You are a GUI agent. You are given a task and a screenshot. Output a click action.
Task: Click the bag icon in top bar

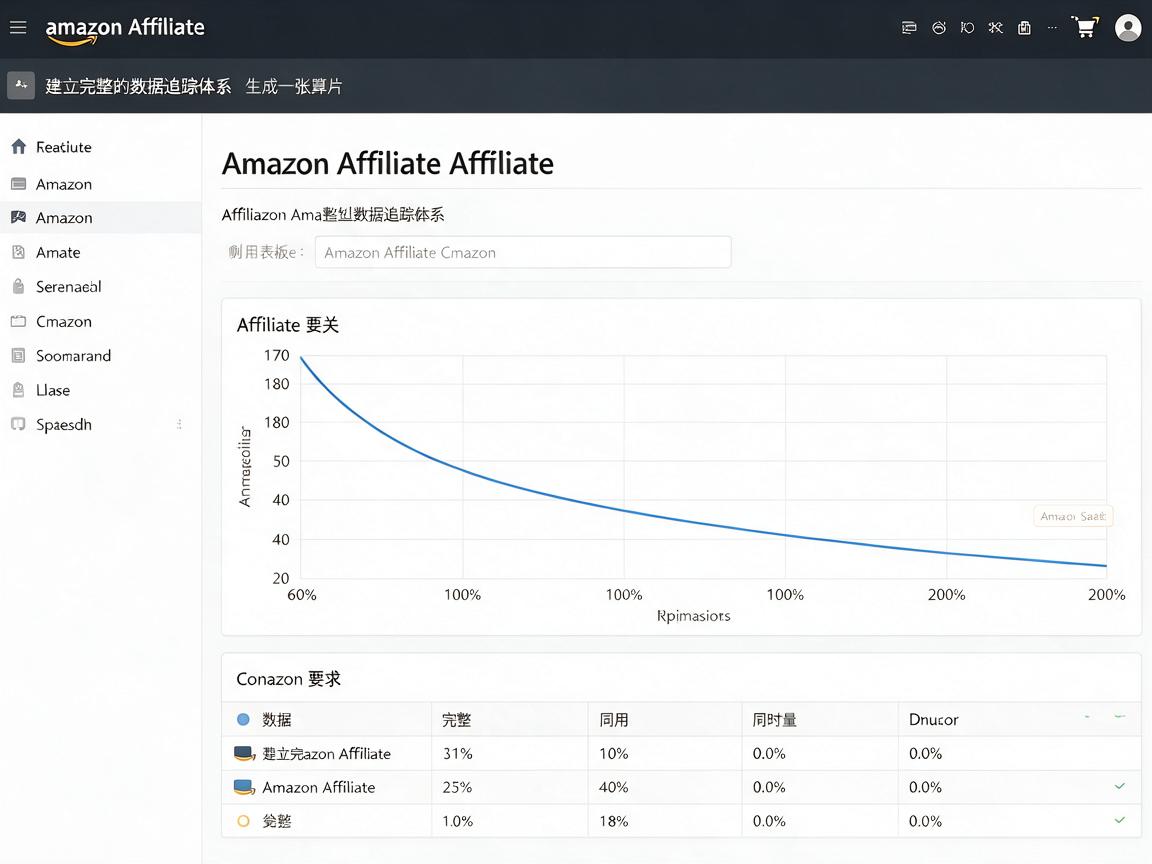(x=1024, y=28)
